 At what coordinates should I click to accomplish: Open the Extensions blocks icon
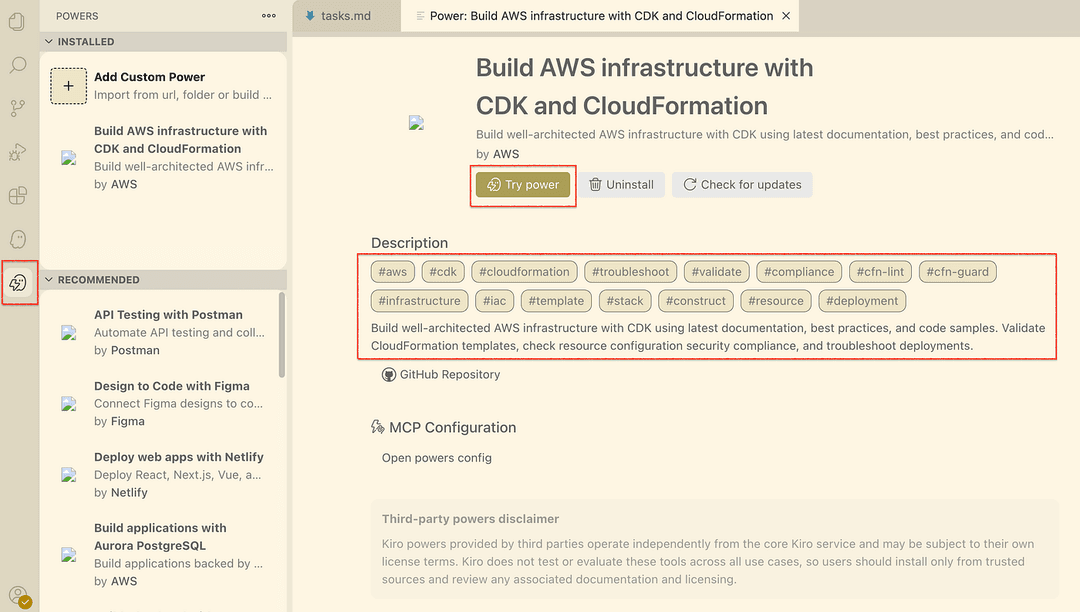[17, 196]
